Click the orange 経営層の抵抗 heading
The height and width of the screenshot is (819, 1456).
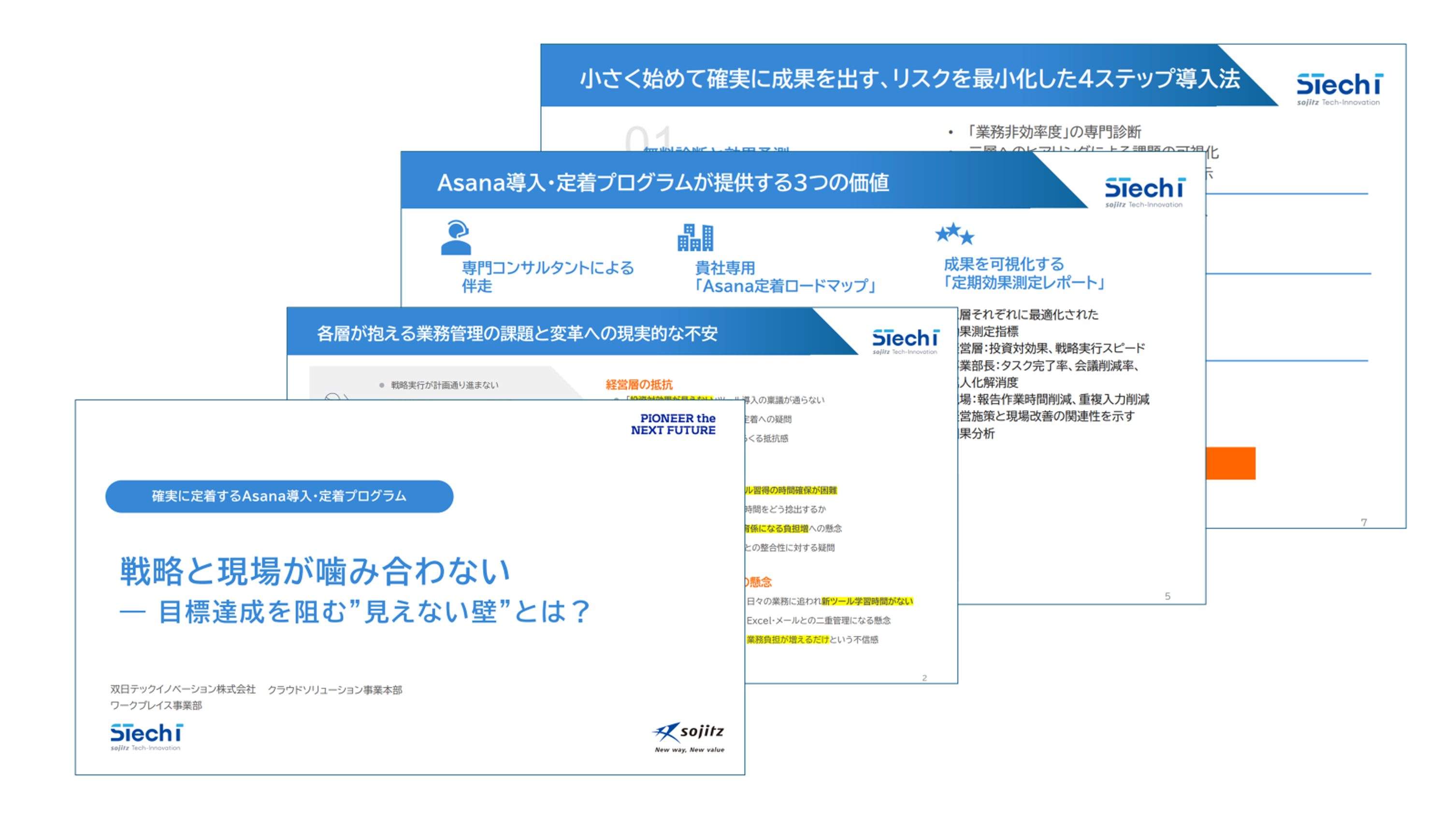pyautogui.click(x=639, y=385)
